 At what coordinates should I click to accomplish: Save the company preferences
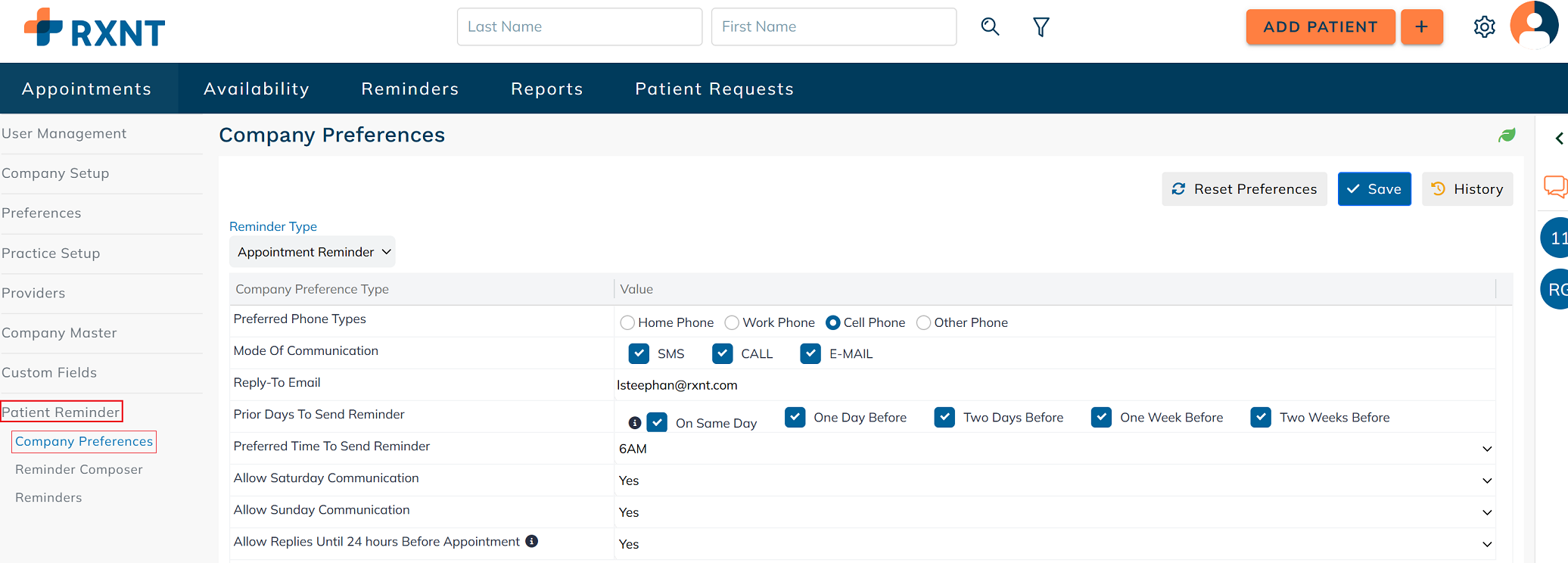1374,189
